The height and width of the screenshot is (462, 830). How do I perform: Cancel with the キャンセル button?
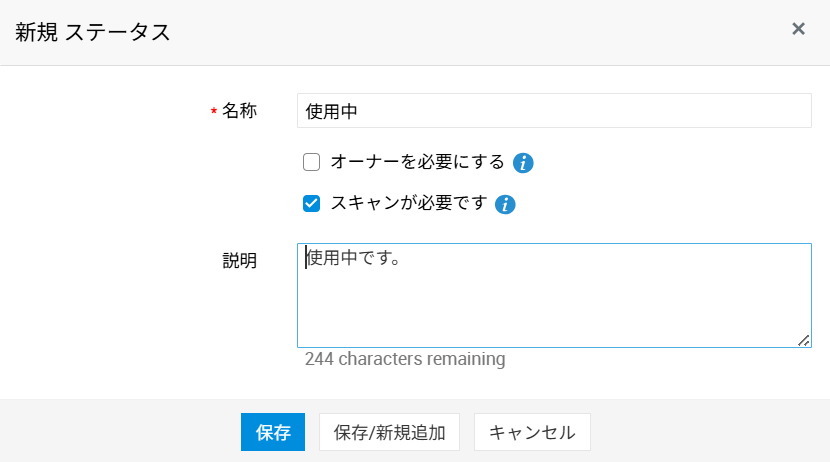click(x=532, y=433)
